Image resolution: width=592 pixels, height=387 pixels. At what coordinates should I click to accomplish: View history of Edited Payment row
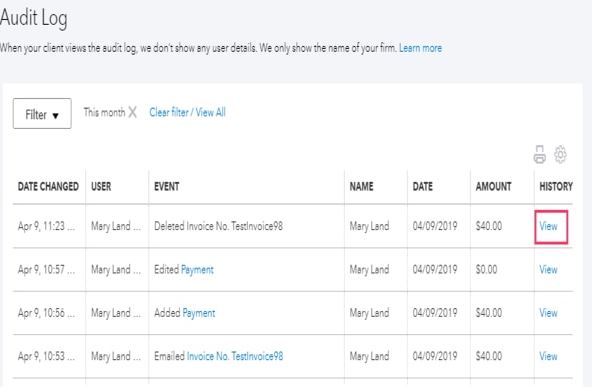tap(548, 270)
